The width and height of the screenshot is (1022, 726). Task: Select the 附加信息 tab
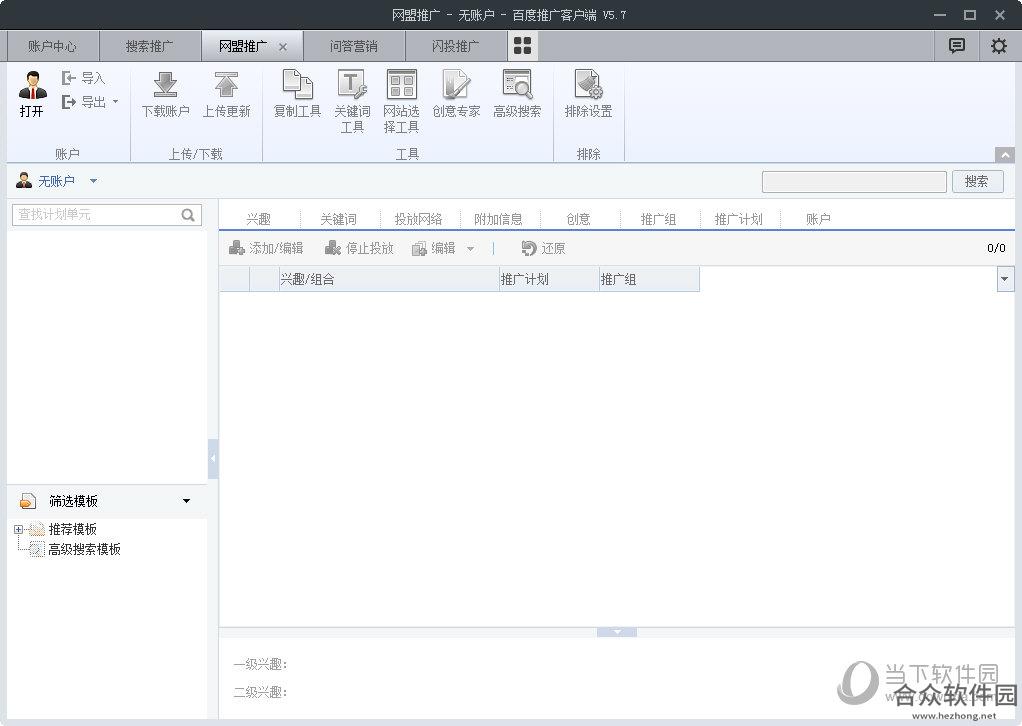[499, 219]
